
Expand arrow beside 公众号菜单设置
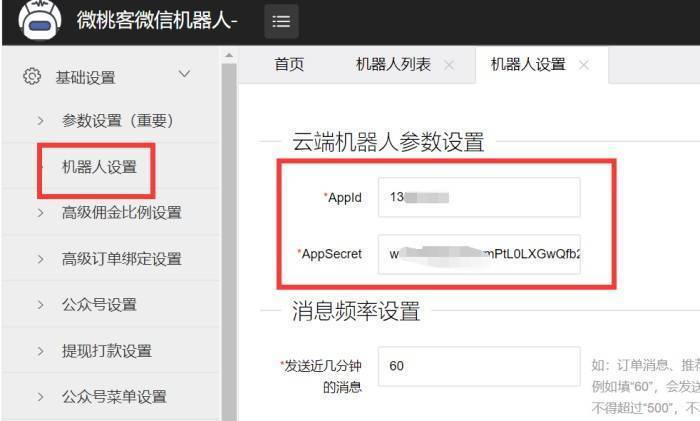[41, 396]
